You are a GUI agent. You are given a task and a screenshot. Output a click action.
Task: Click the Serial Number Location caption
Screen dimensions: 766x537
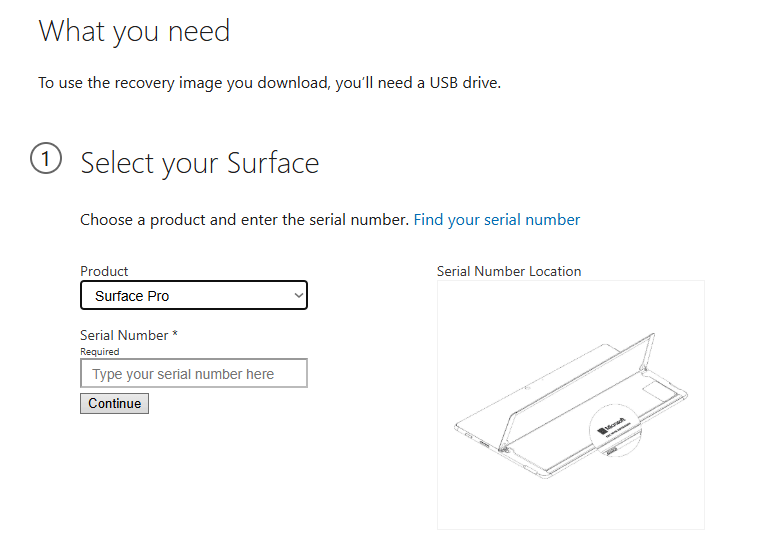tap(509, 271)
